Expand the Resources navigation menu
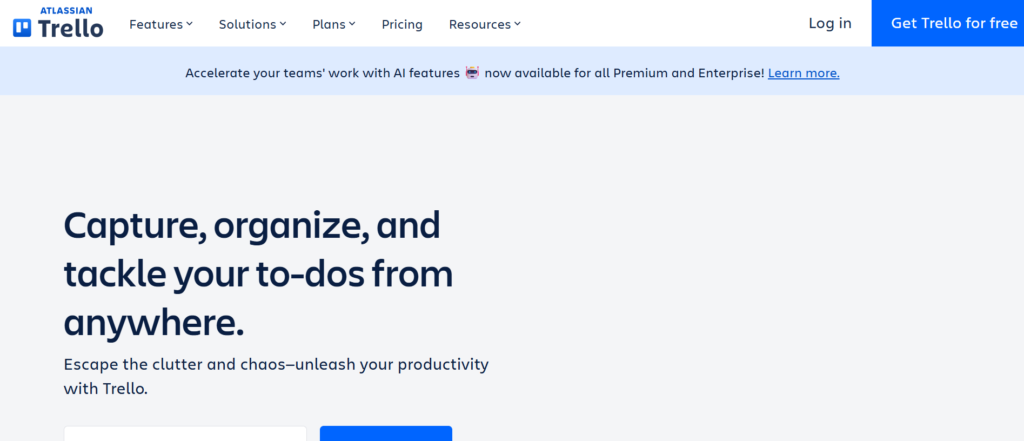Screen dimensions: 1024x441 coord(479,24)
